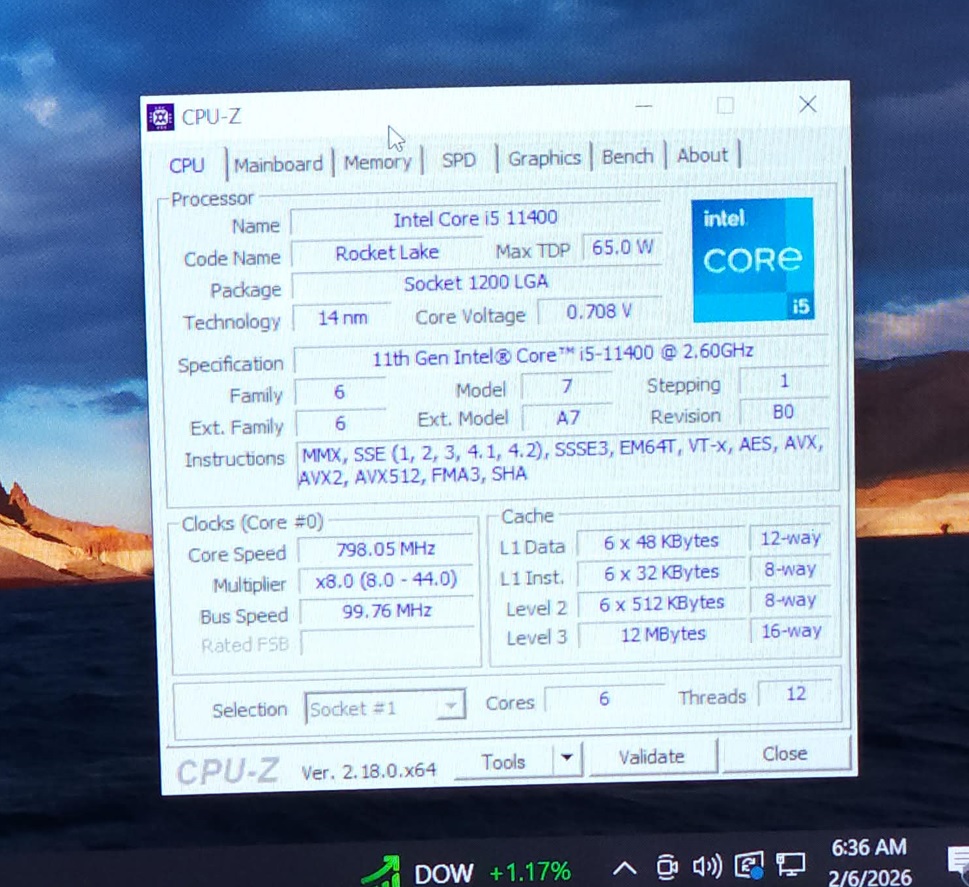Click the network display tray icon

pos(791,866)
